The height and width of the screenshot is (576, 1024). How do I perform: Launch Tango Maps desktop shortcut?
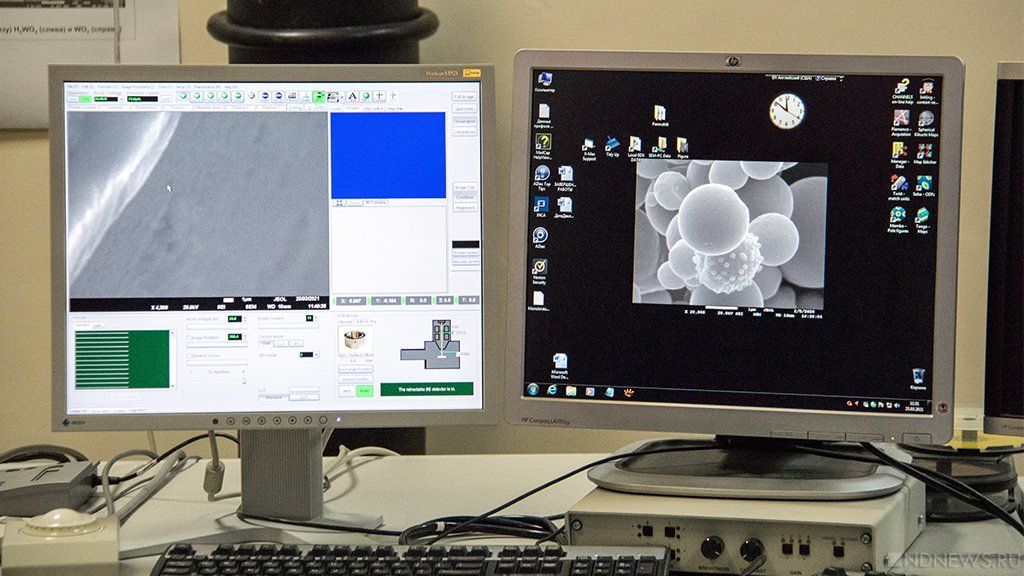click(x=922, y=221)
